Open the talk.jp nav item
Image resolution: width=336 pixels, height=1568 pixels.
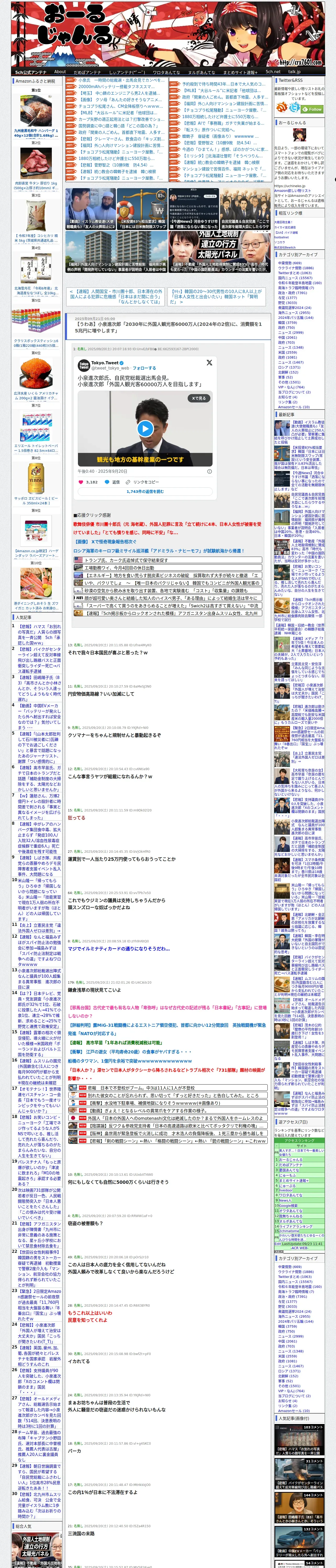[x=295, y=71]
